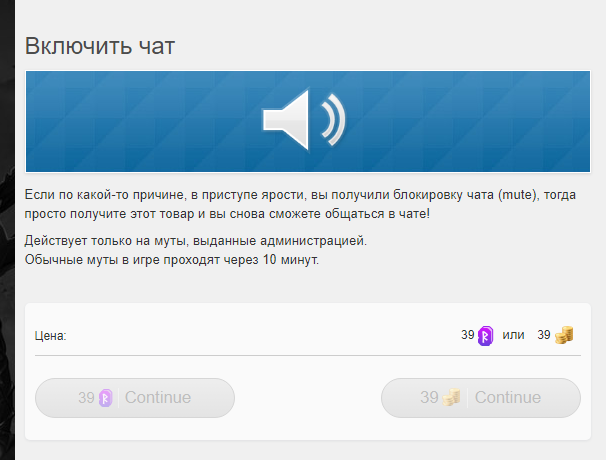This screenshot has height=460, width=606.
Task: Click the line "просто получите этот товар"
Action: coord(227,214)
